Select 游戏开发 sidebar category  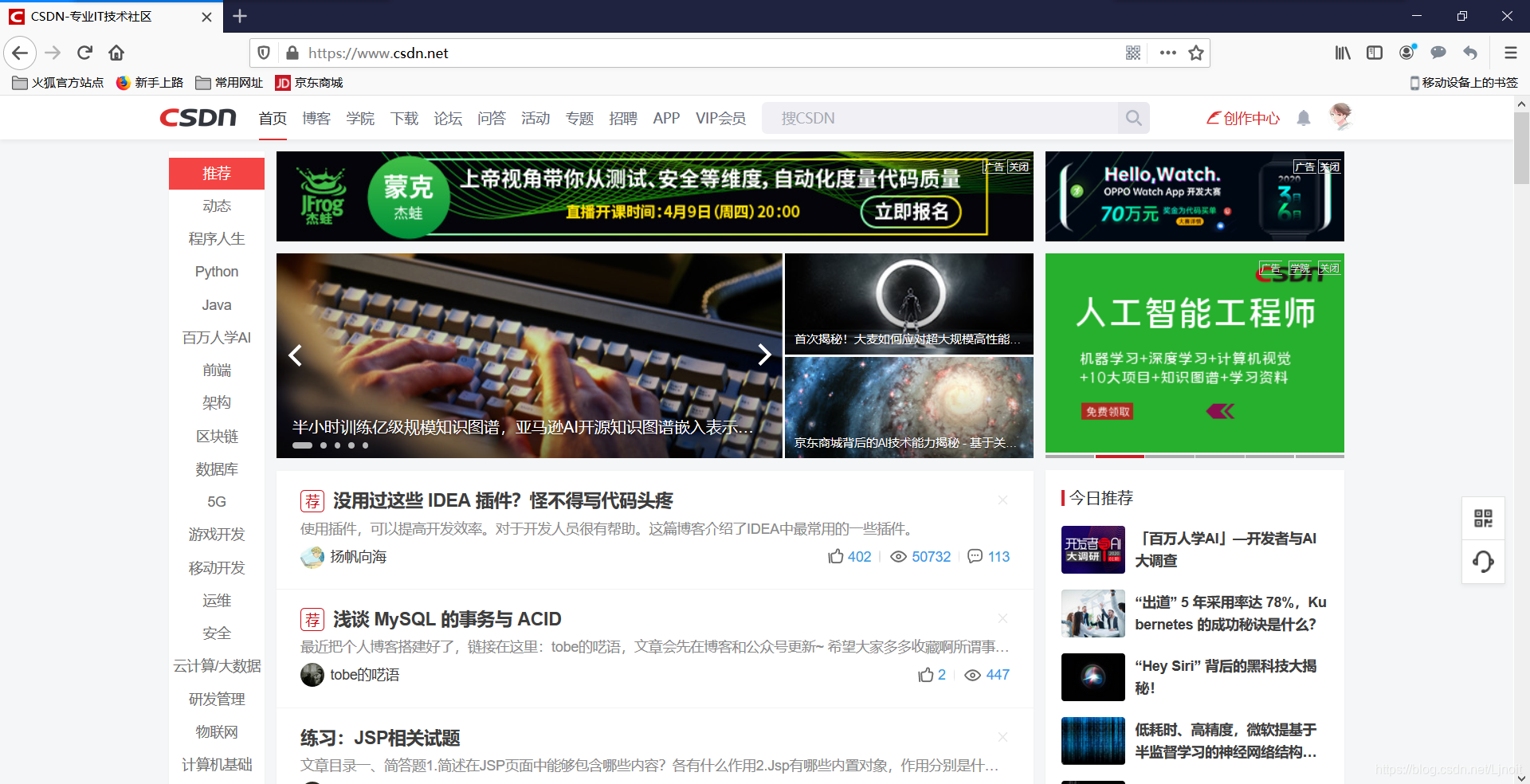click(217, 535)
